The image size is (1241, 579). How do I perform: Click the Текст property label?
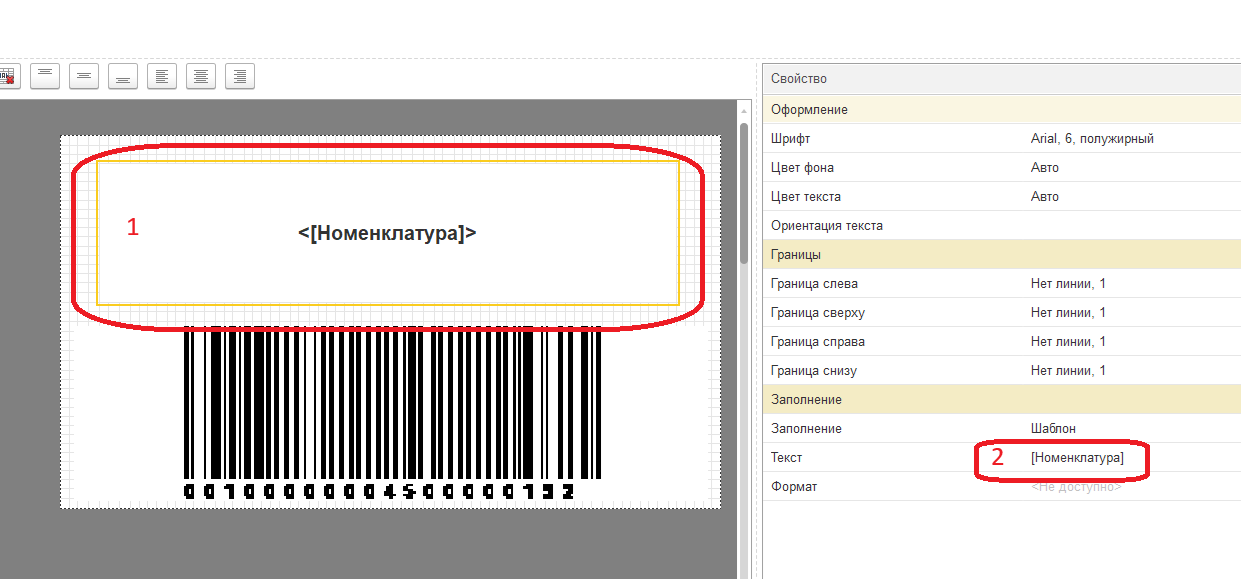click(x=787, y=458)
